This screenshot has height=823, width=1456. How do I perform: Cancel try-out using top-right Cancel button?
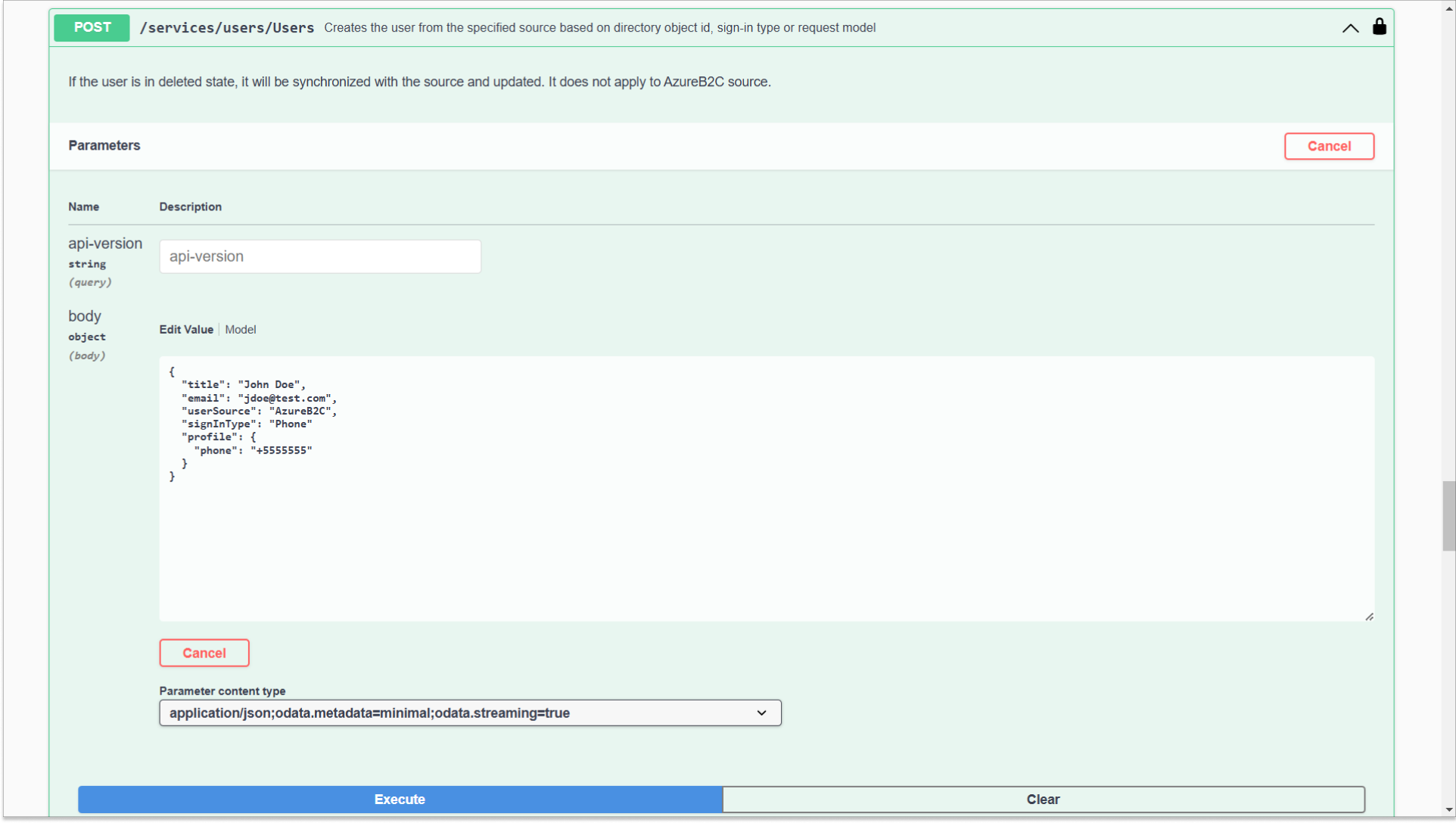(1328, 146)
